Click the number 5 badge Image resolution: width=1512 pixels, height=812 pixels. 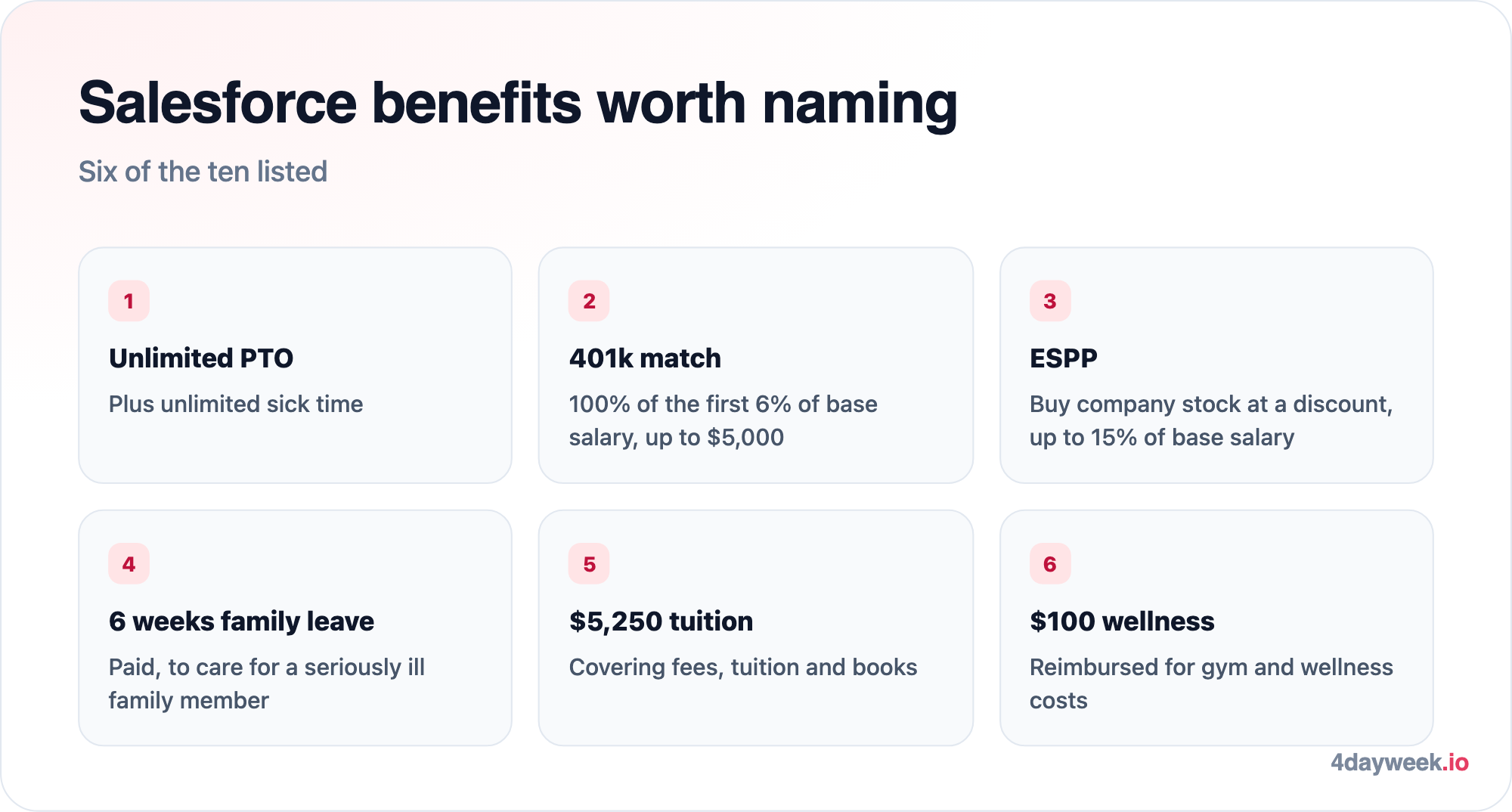589,564
